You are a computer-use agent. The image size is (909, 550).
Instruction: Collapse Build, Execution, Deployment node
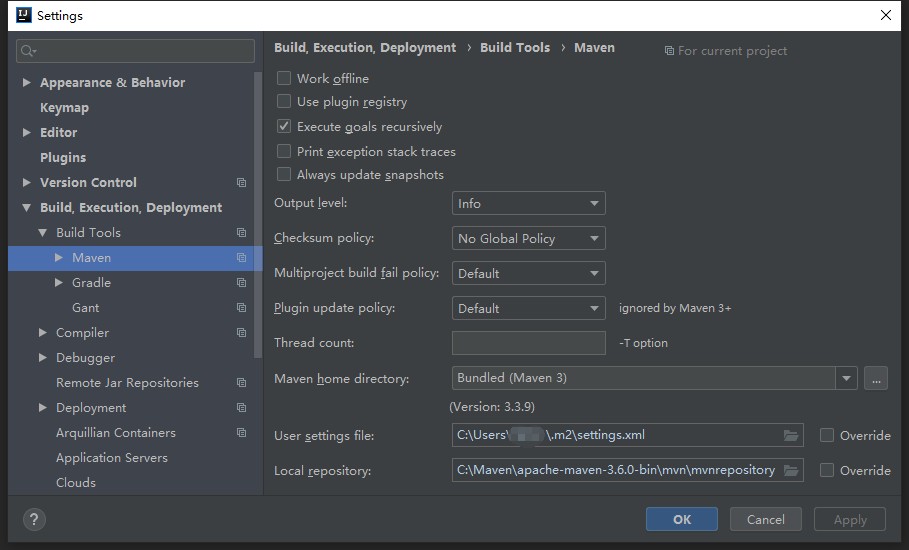point(26,207)
